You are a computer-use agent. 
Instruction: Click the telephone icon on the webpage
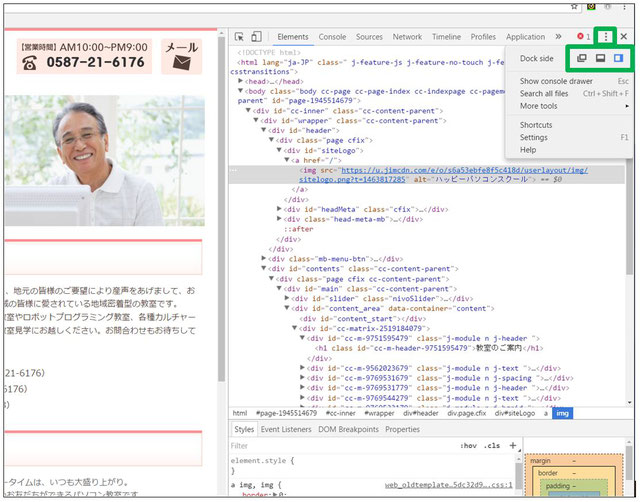[29, 63]
